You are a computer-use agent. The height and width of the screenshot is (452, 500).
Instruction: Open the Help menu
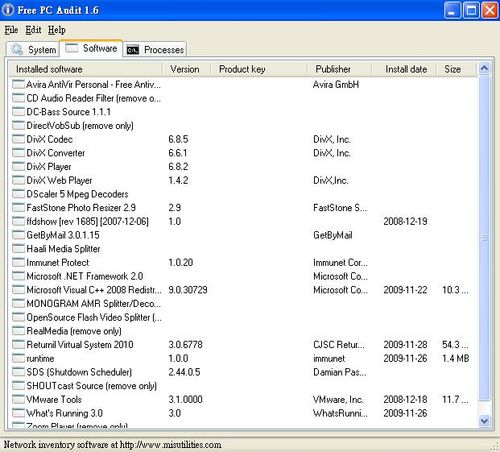(x=57, y=30)
